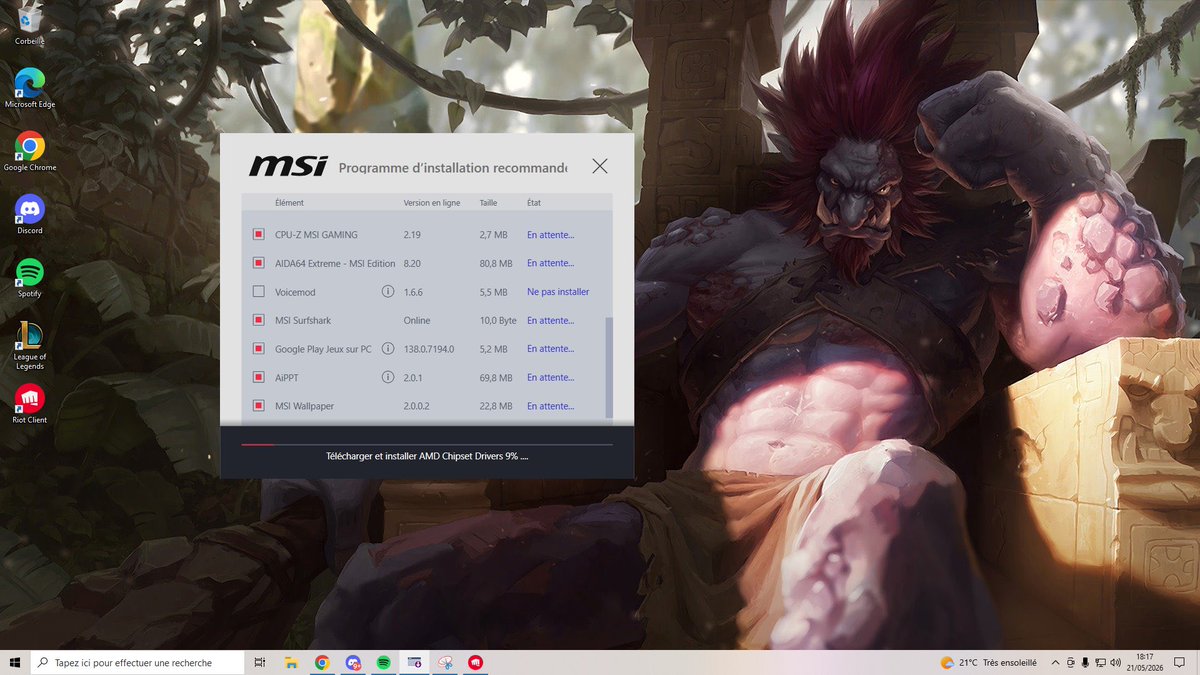This screenshot has height=675, width=1200.
Task: Click size '69,8 MB'
Action: (x=496, y=377)
